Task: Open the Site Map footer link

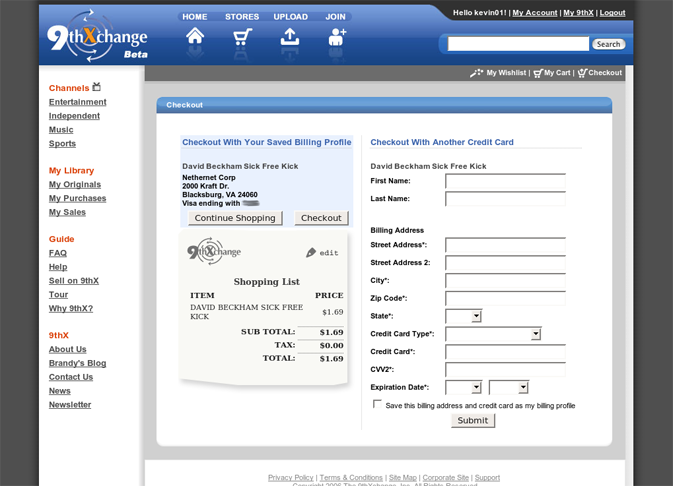Action: [x=403, y=477]
